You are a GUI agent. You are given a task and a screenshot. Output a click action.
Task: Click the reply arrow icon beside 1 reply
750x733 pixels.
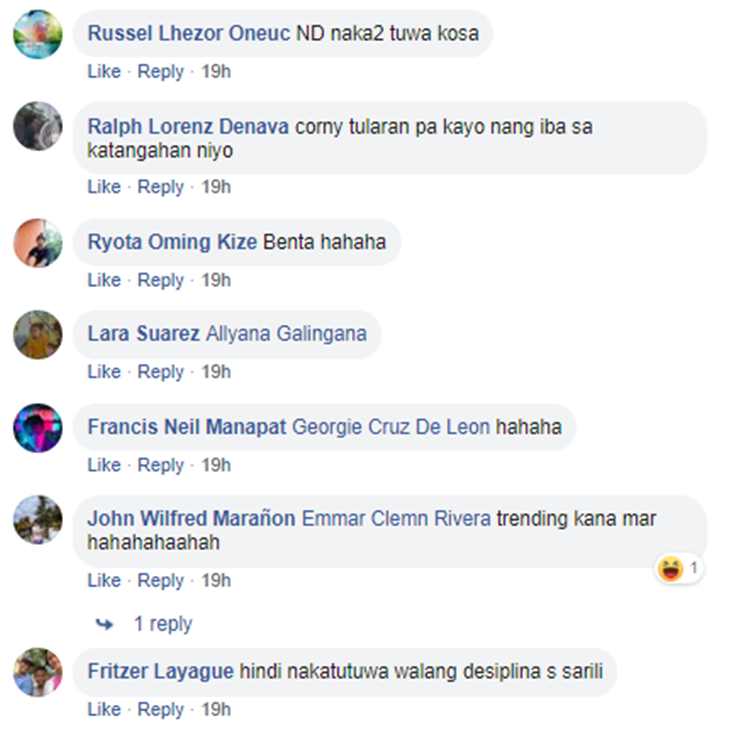click(104, 624)
